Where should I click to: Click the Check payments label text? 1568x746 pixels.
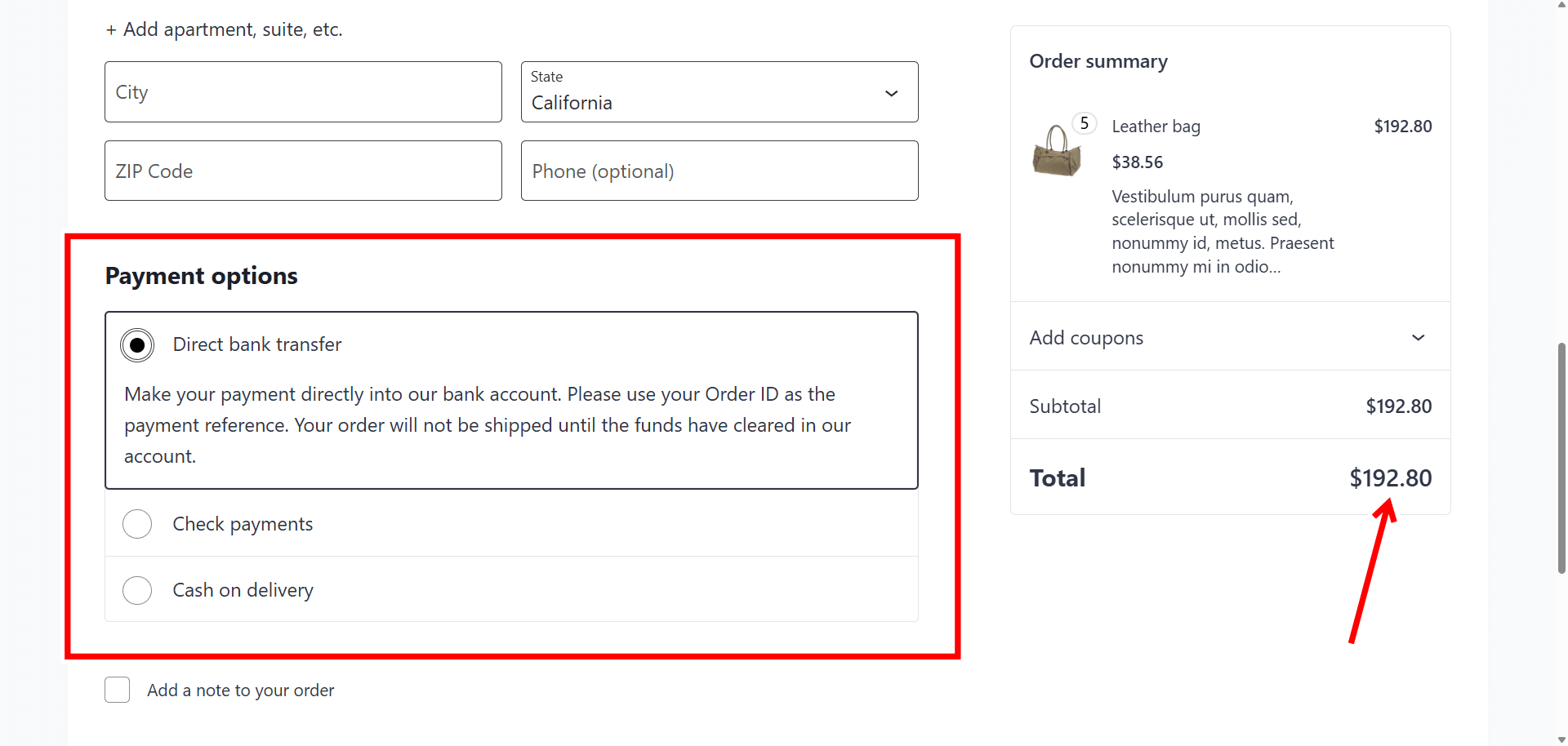(x=243, y=524)
